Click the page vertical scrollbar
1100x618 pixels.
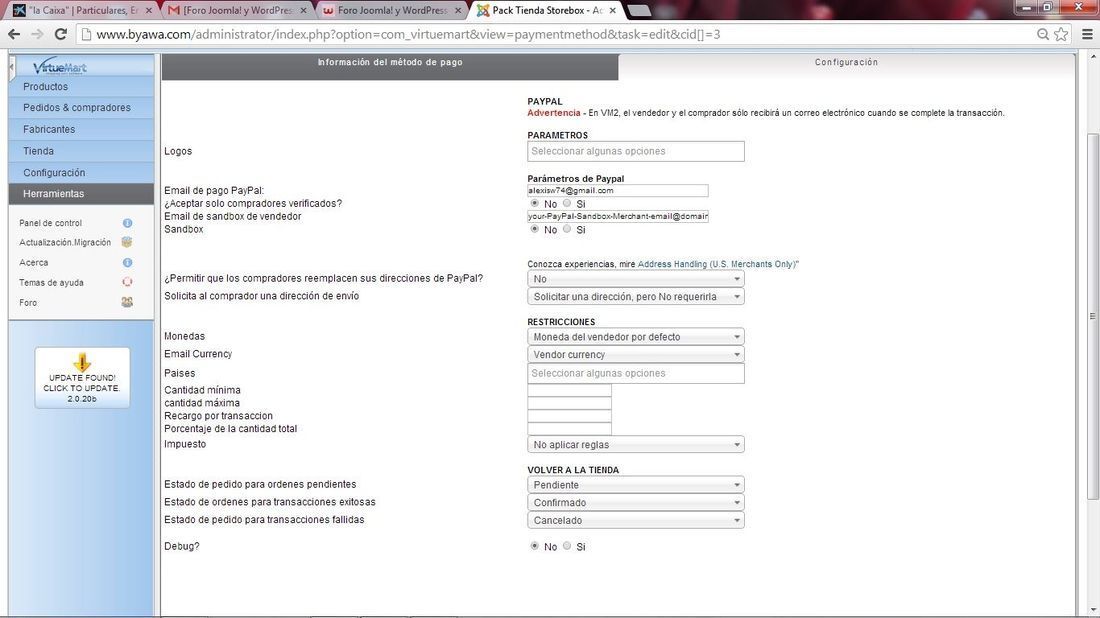[1092, 316]
